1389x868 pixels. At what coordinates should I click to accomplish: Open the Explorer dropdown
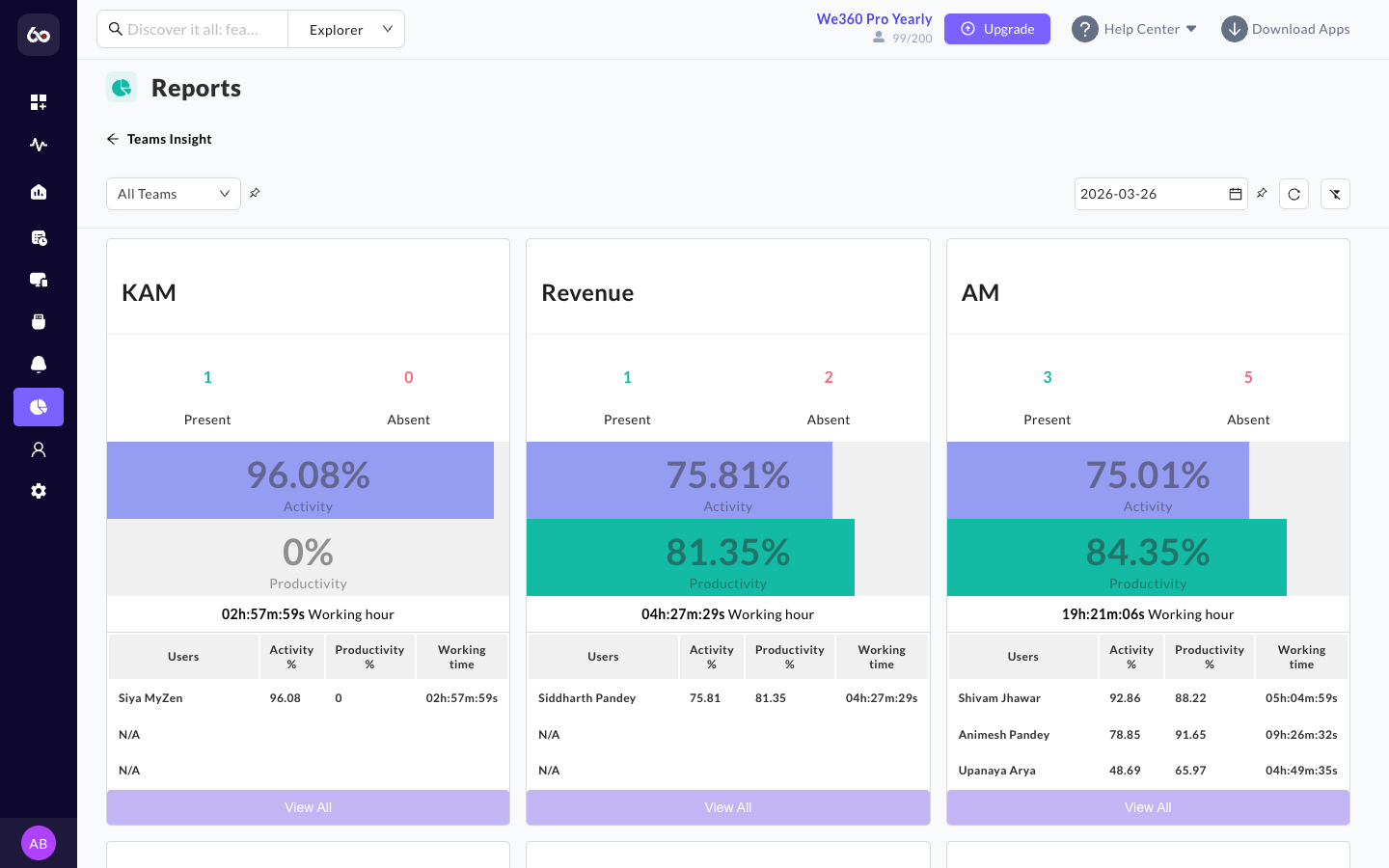pos(346,29)
